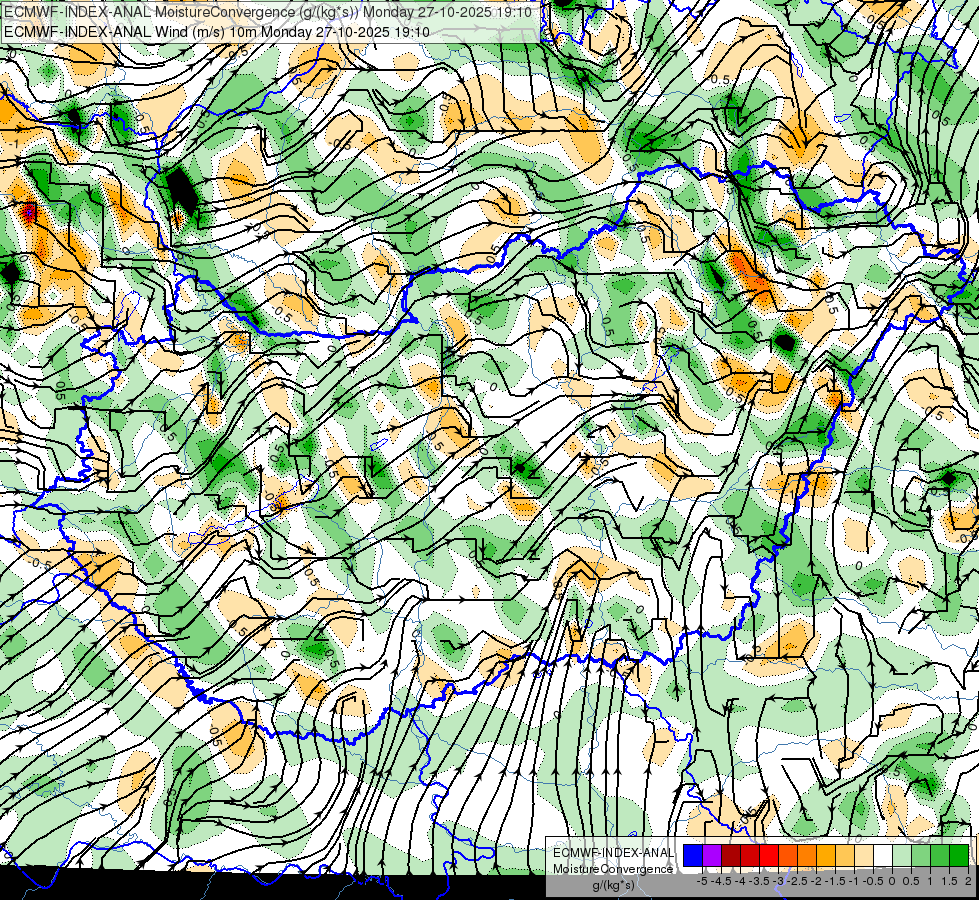Click the legend tick value 2
Screen dimensions: 979x900
point(968,881)
